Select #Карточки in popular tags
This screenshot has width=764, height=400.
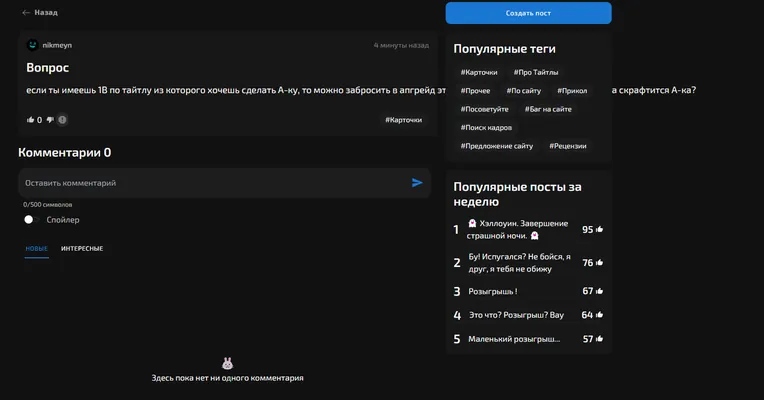pyautogui.click(x=479, y=72)
